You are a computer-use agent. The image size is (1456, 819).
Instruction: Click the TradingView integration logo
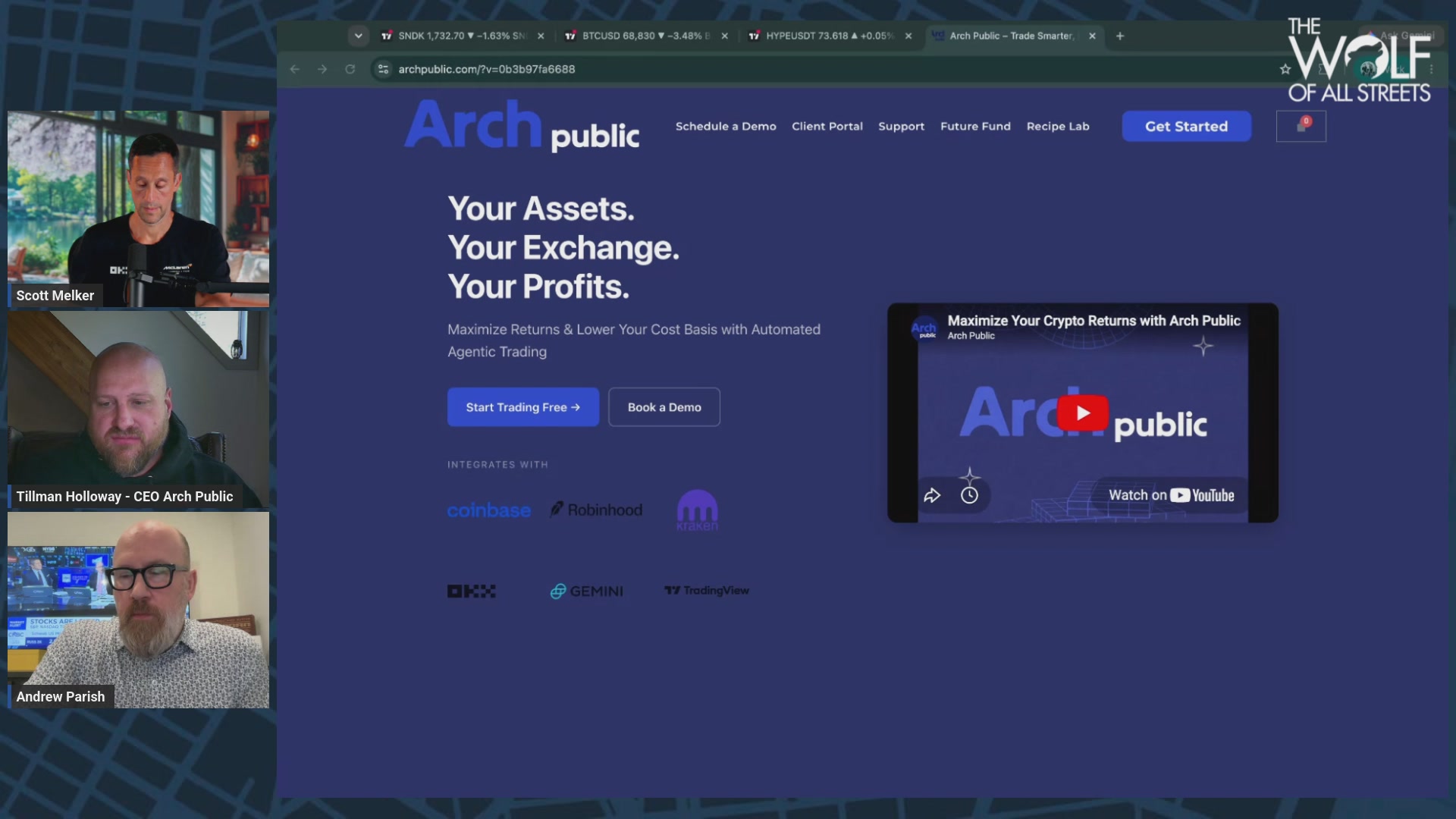point(707,591)
